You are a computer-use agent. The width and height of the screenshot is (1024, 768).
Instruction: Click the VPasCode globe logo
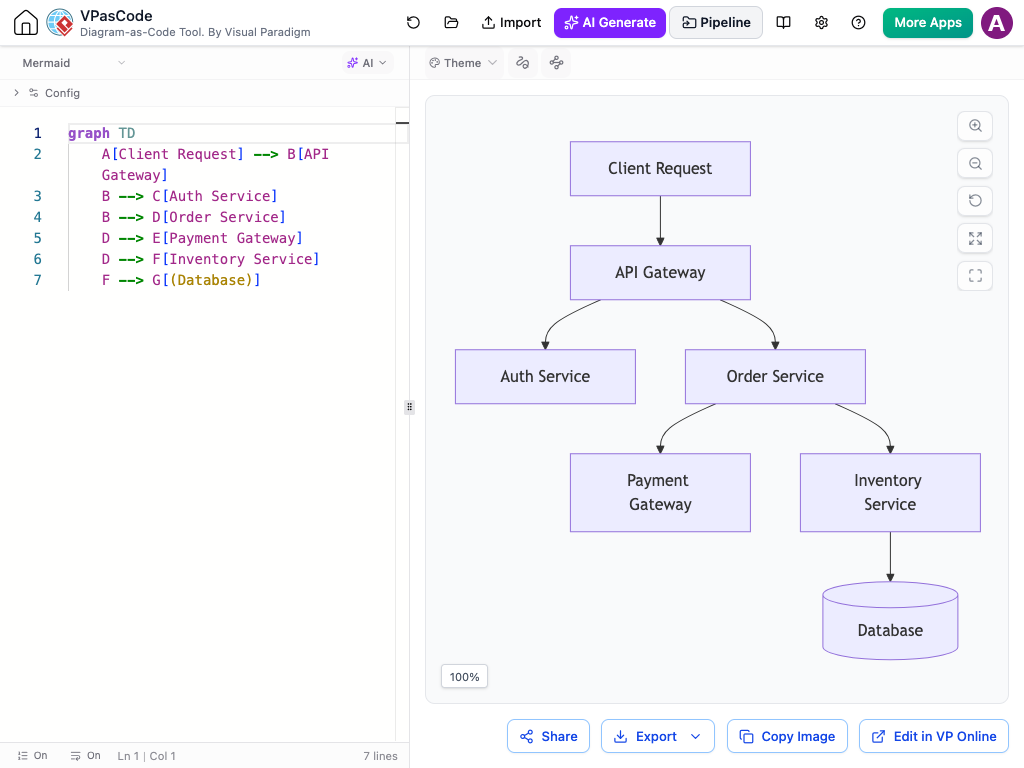(x=60, y=22)
